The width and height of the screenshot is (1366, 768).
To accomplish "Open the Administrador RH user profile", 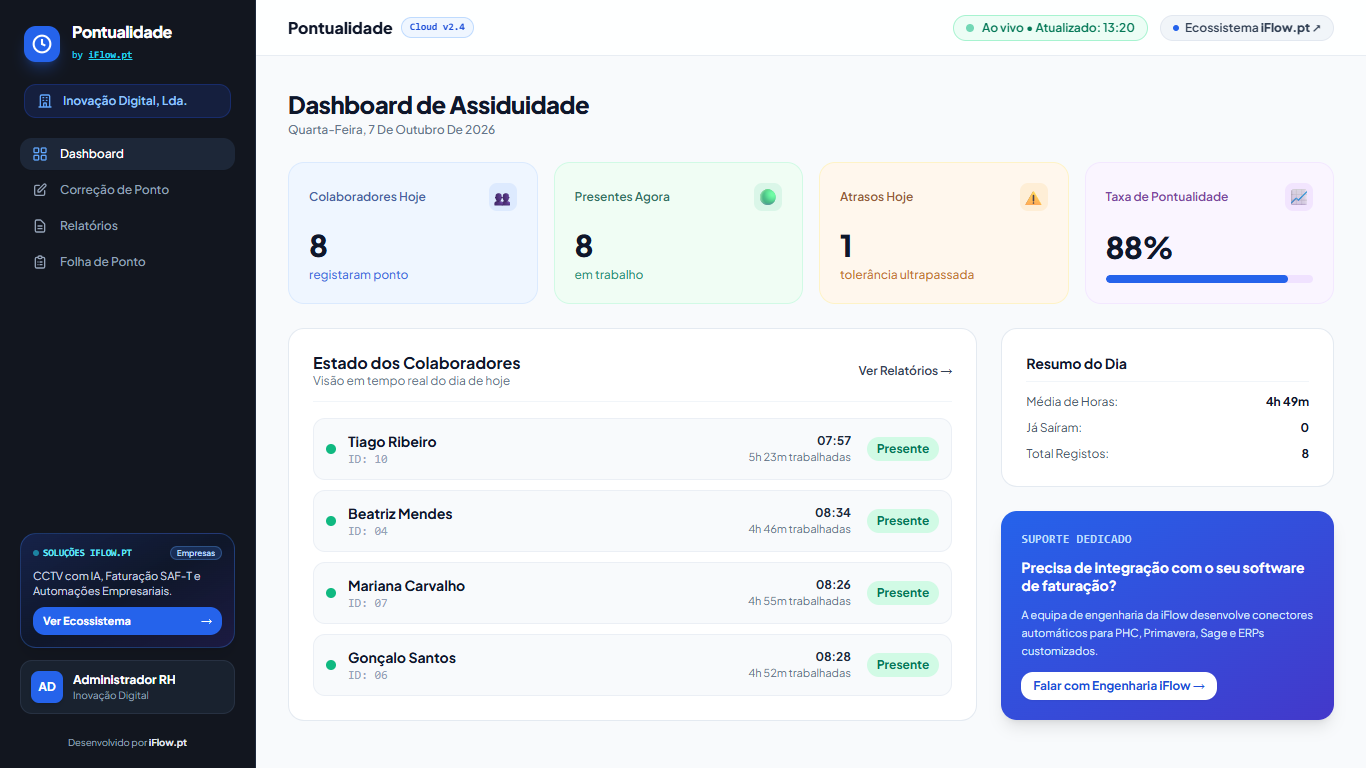I will click(x=127, y=687).
